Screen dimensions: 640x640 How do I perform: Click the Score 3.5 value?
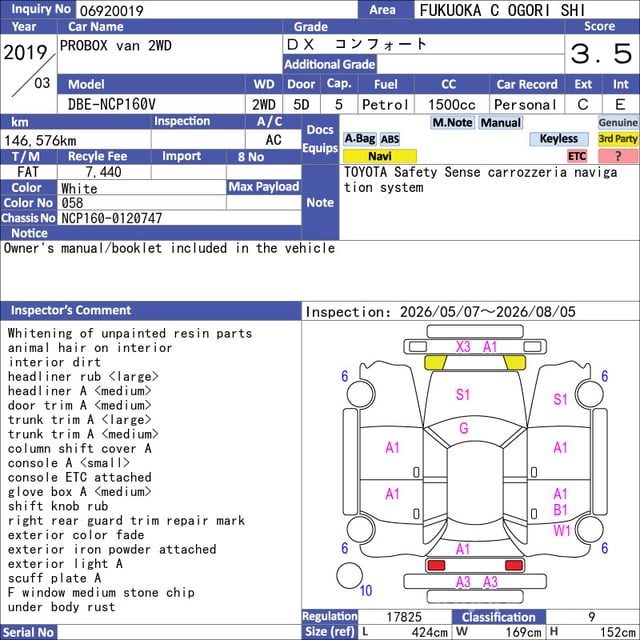(x=601, y=53)
